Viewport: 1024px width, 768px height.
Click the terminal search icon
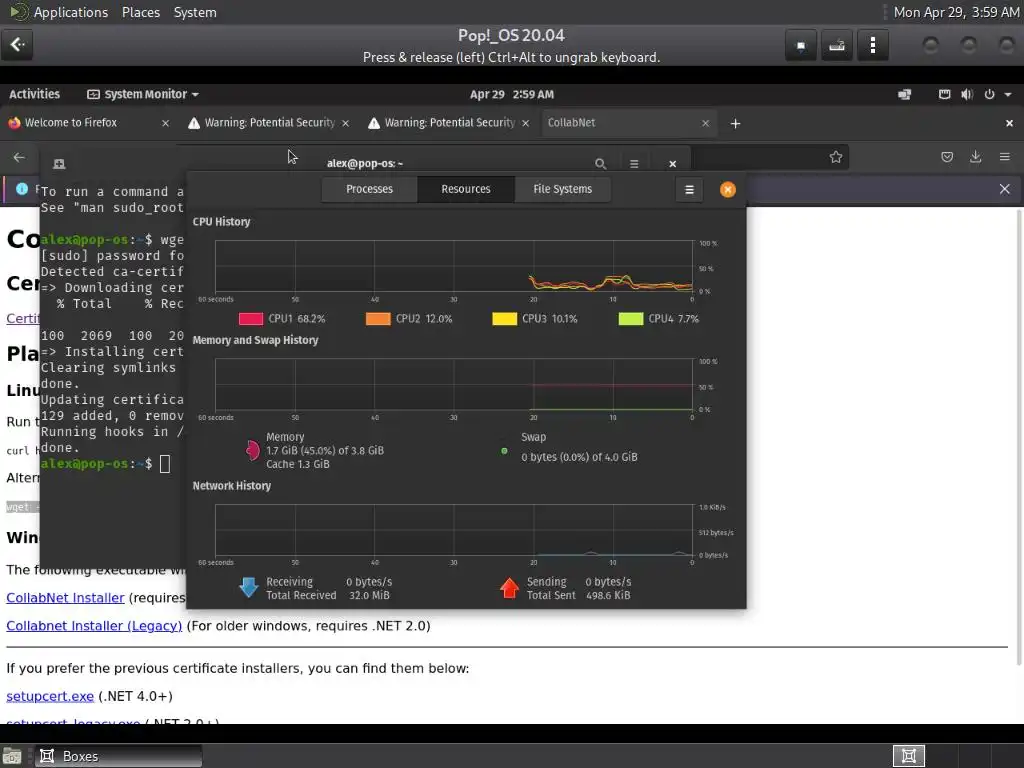point(600,164)
